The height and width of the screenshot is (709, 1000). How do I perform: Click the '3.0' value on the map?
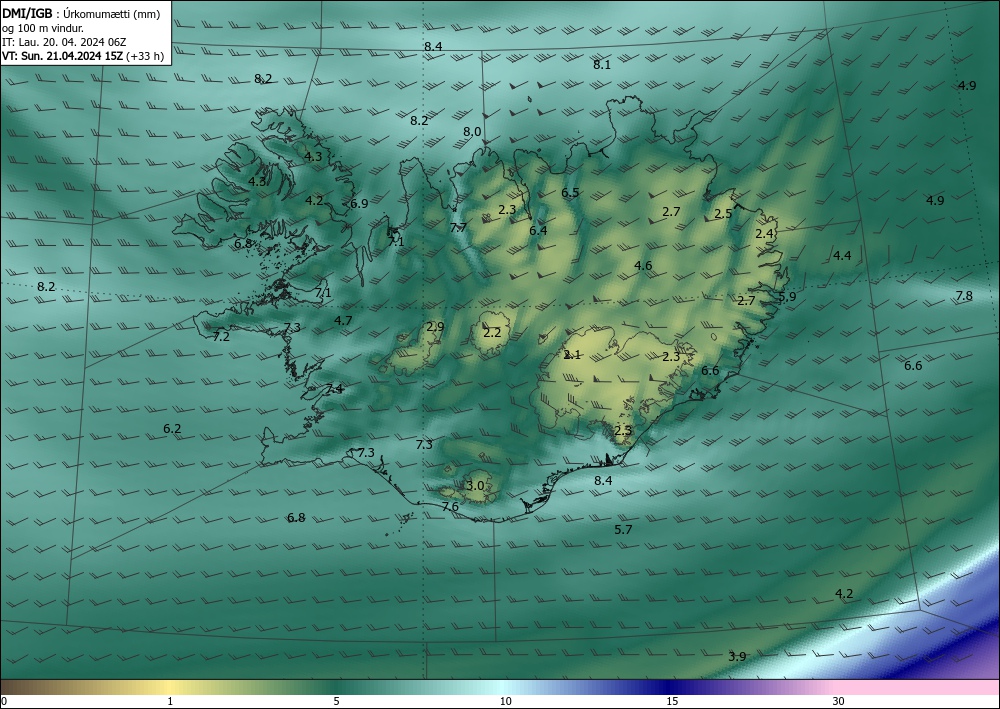tap(475, 485)
